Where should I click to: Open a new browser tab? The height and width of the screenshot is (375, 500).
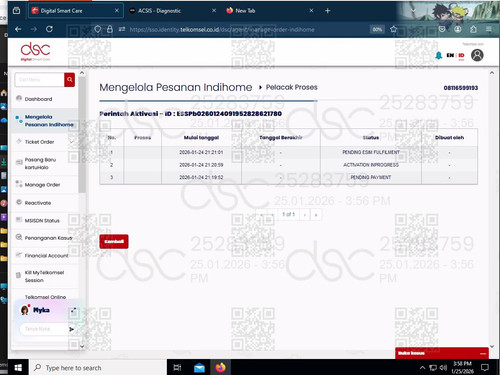[327, 11]
